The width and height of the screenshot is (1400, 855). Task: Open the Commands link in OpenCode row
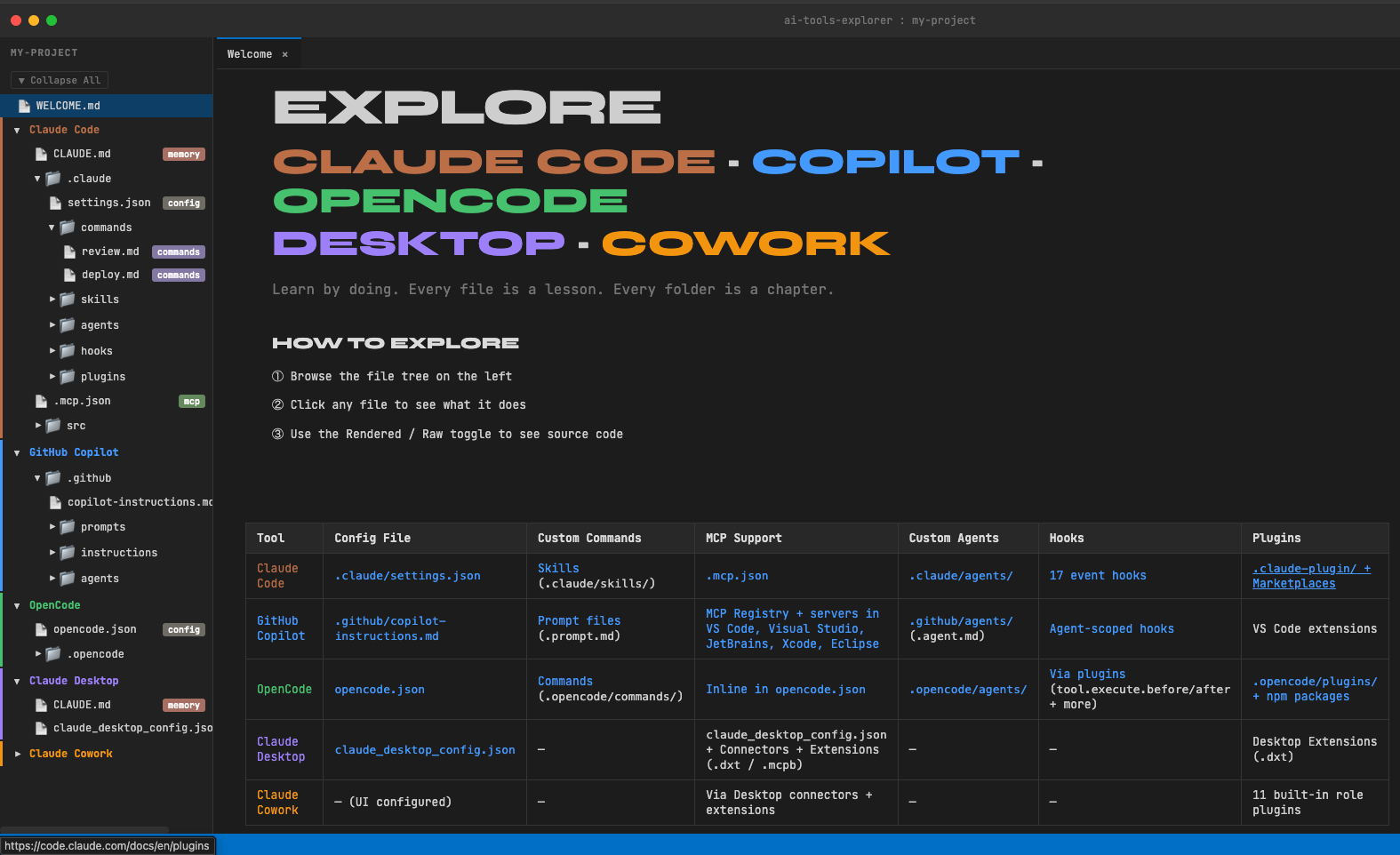[x=565, y=682]
